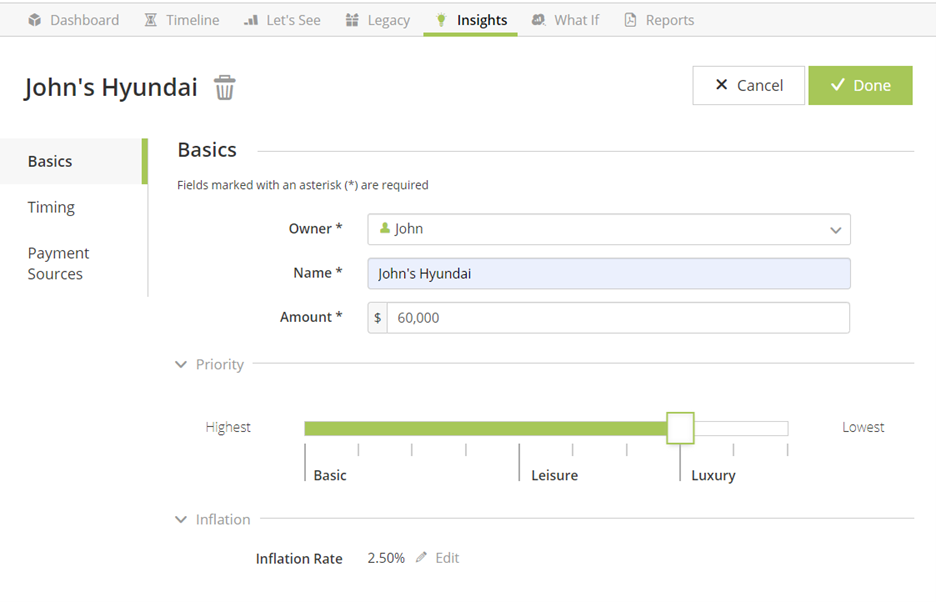Viewport: 936px width, 602px height.
Task: Go to the Let's See tab
Action: (282, 20)
